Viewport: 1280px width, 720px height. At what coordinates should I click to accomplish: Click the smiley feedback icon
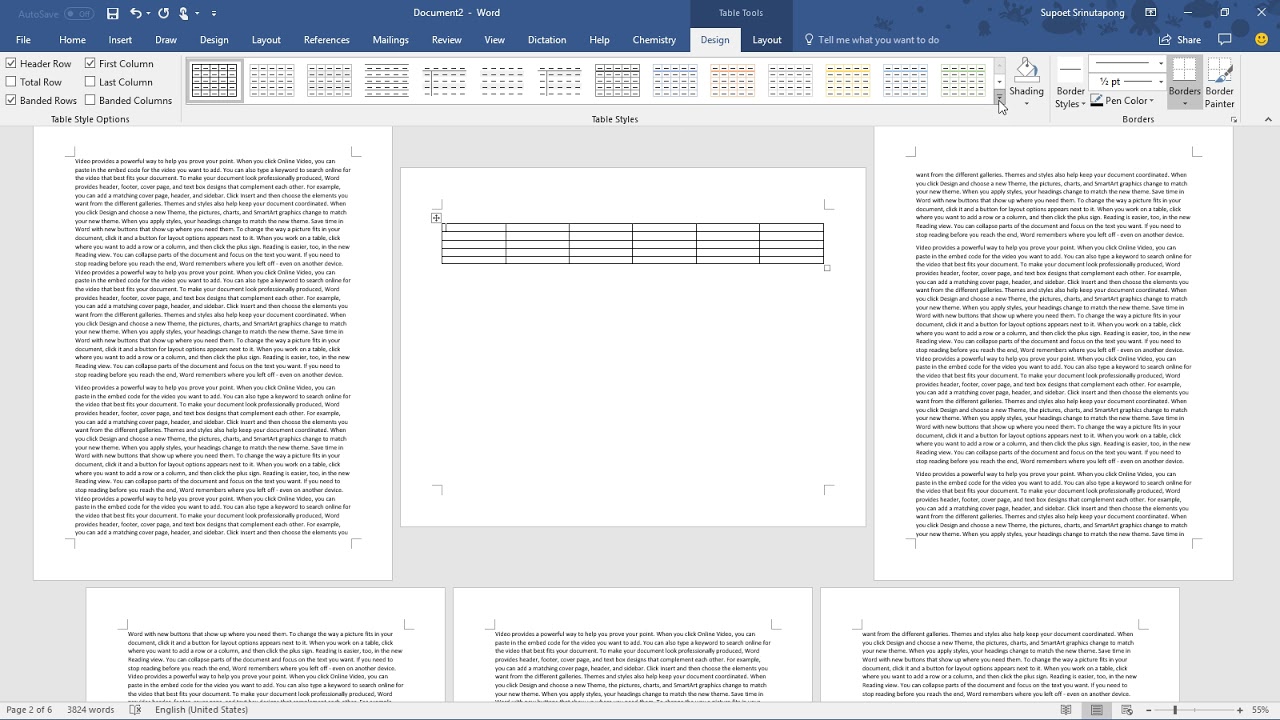[1261, 40]
